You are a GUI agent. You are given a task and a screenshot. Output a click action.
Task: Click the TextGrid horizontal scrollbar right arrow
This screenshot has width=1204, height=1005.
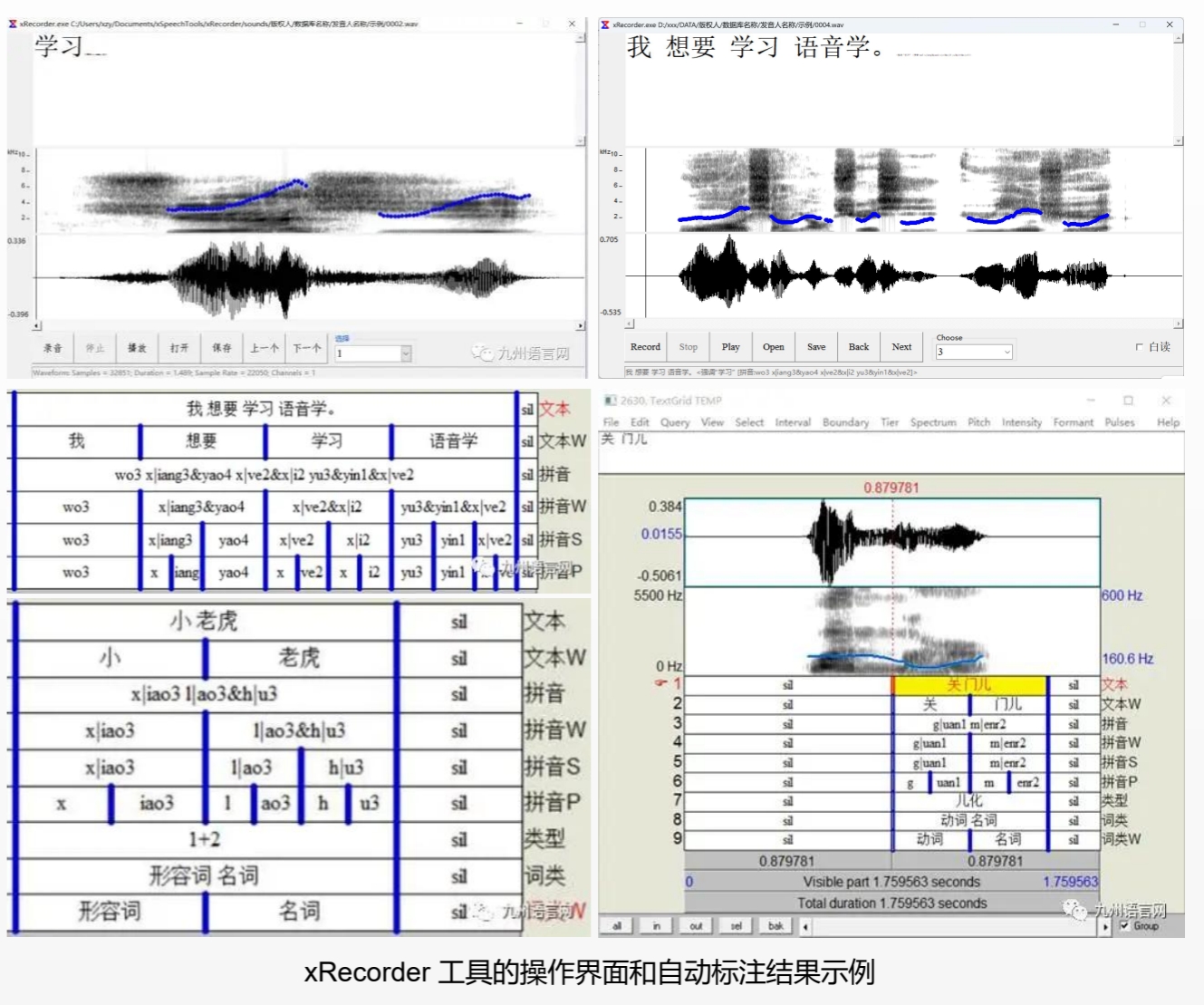(1105, 927)
